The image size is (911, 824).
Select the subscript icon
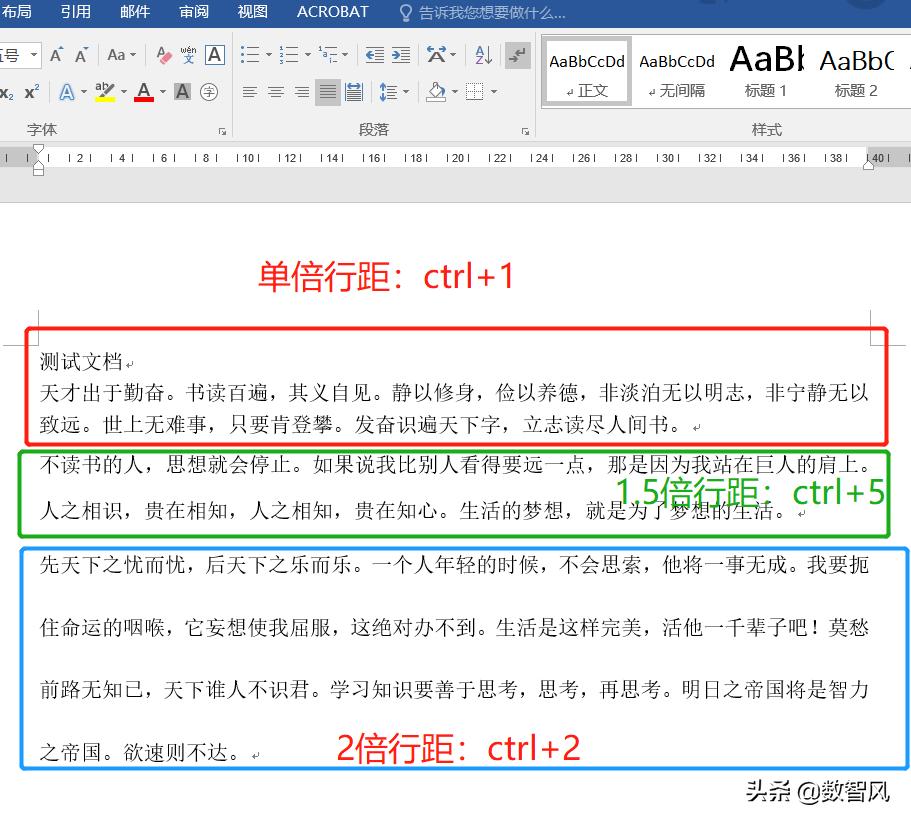pyautogui.click(x=10, y=90)
